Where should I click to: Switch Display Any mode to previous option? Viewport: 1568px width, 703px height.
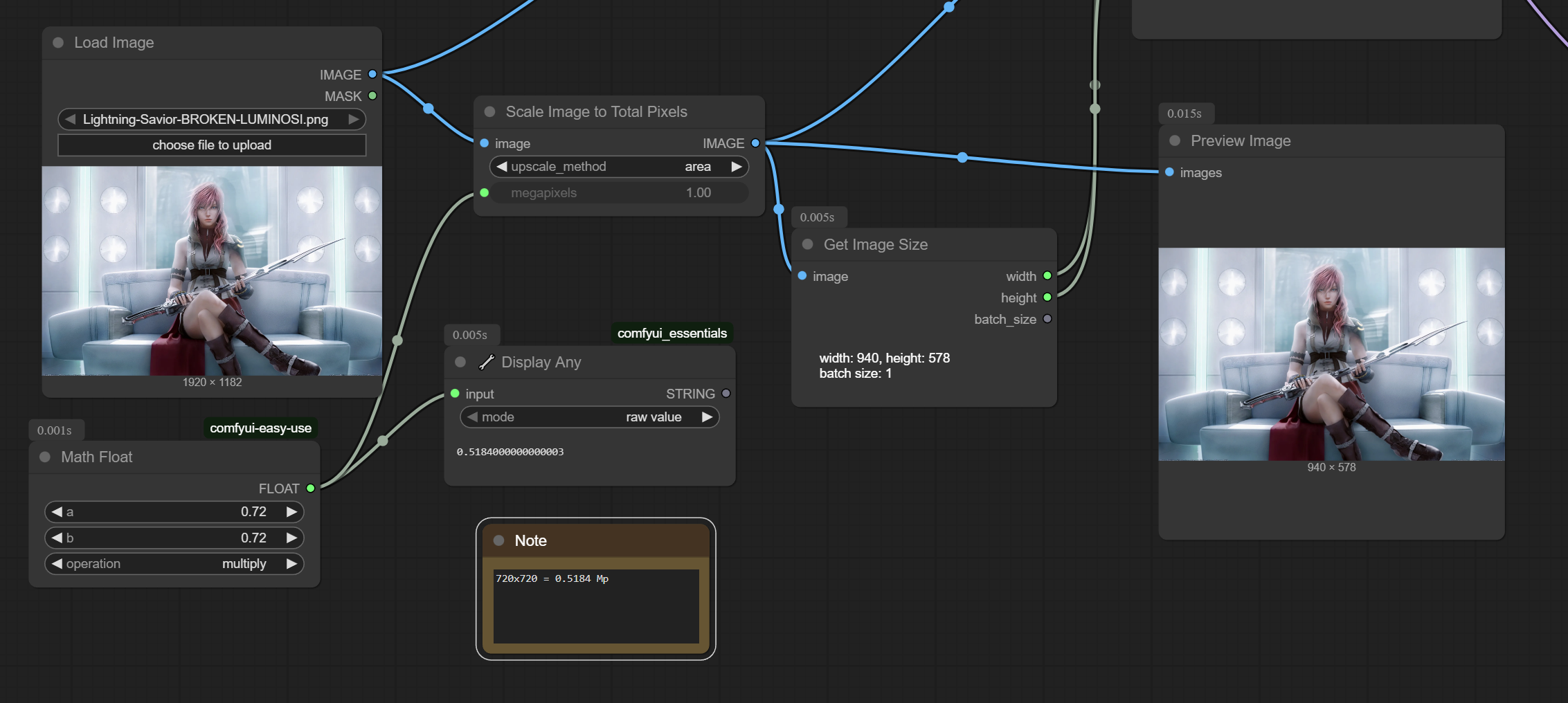[472, 417]
